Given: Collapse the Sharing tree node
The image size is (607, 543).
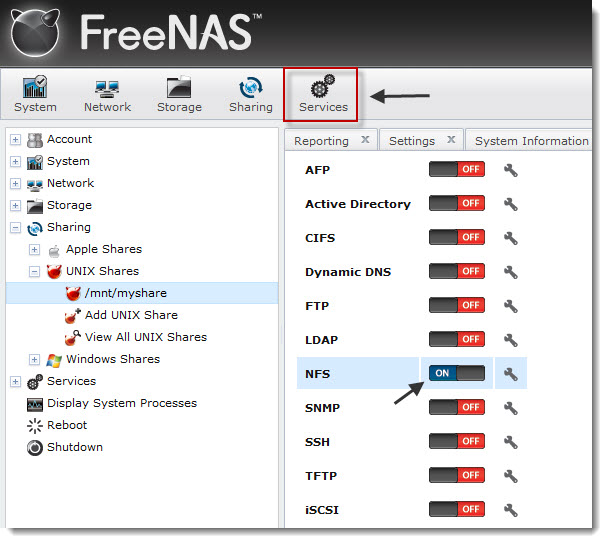Looking at the screenshot, I should tap(15, 228).
